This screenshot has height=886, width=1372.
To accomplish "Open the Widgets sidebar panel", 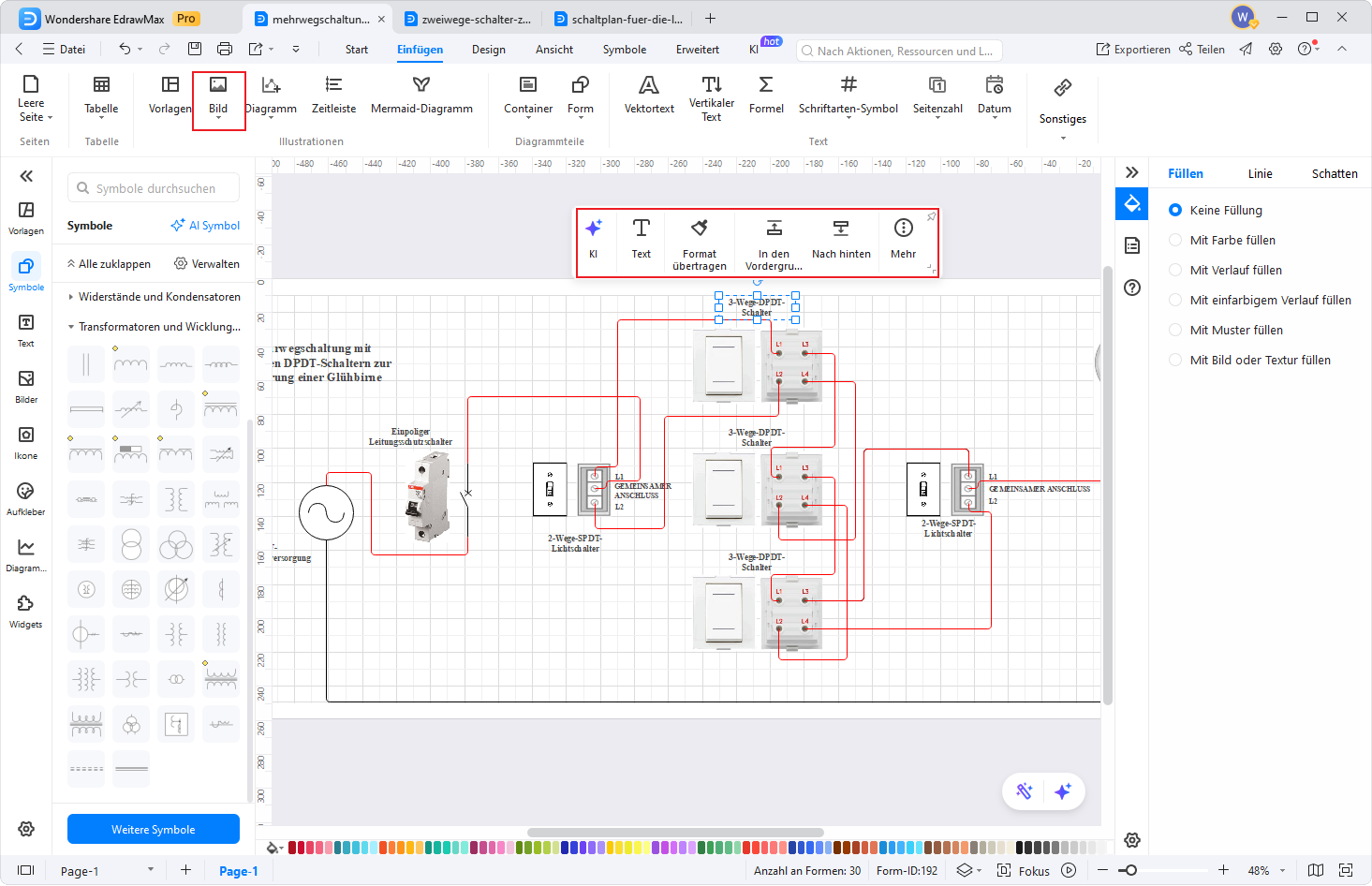I will (x=26, y=611).
